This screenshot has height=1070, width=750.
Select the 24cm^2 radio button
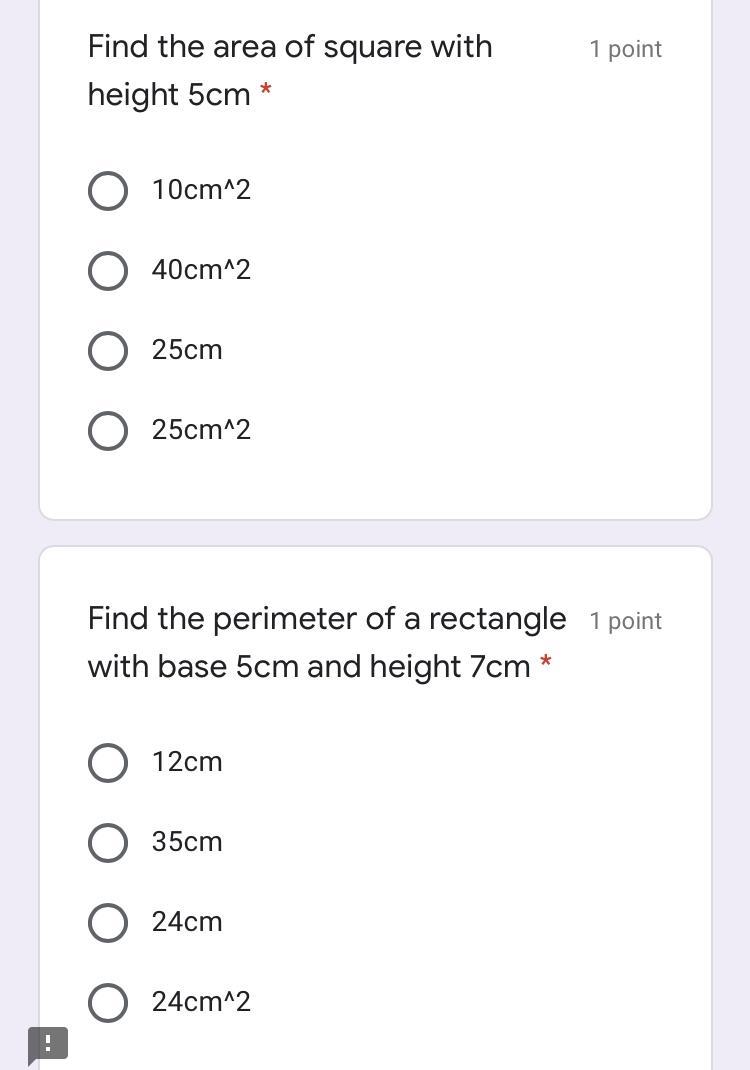pos(108,1003)
